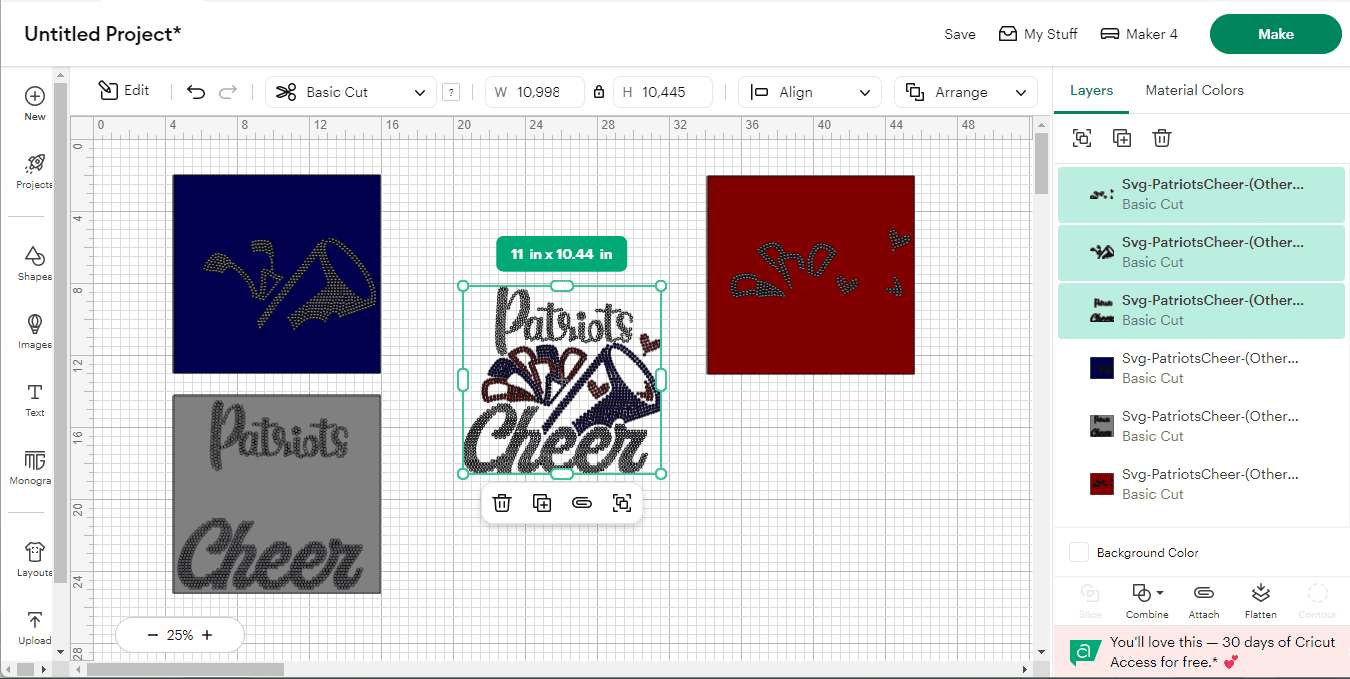Redo the last action
1350x679 pixels.
tap(228, 92)
